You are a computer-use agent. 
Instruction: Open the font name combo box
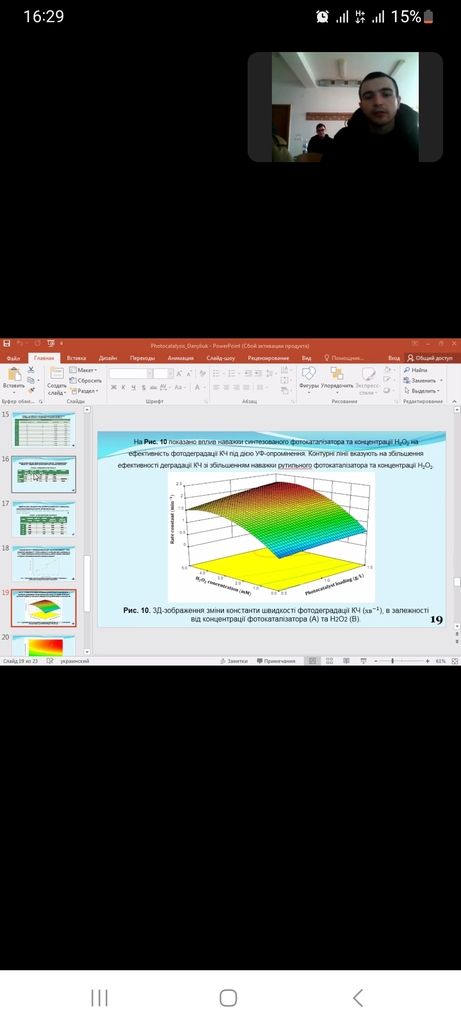[x=131, y=374]
